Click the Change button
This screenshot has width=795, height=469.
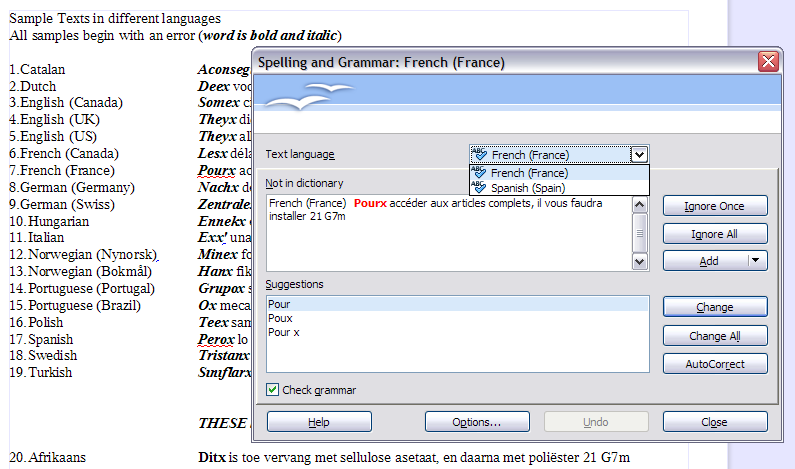(x=714, y=307)
